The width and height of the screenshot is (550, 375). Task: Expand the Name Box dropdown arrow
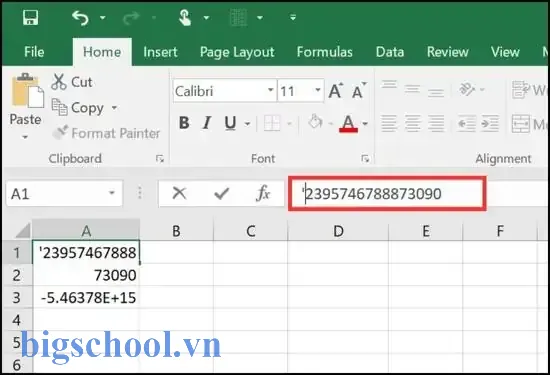coord(112,193)
